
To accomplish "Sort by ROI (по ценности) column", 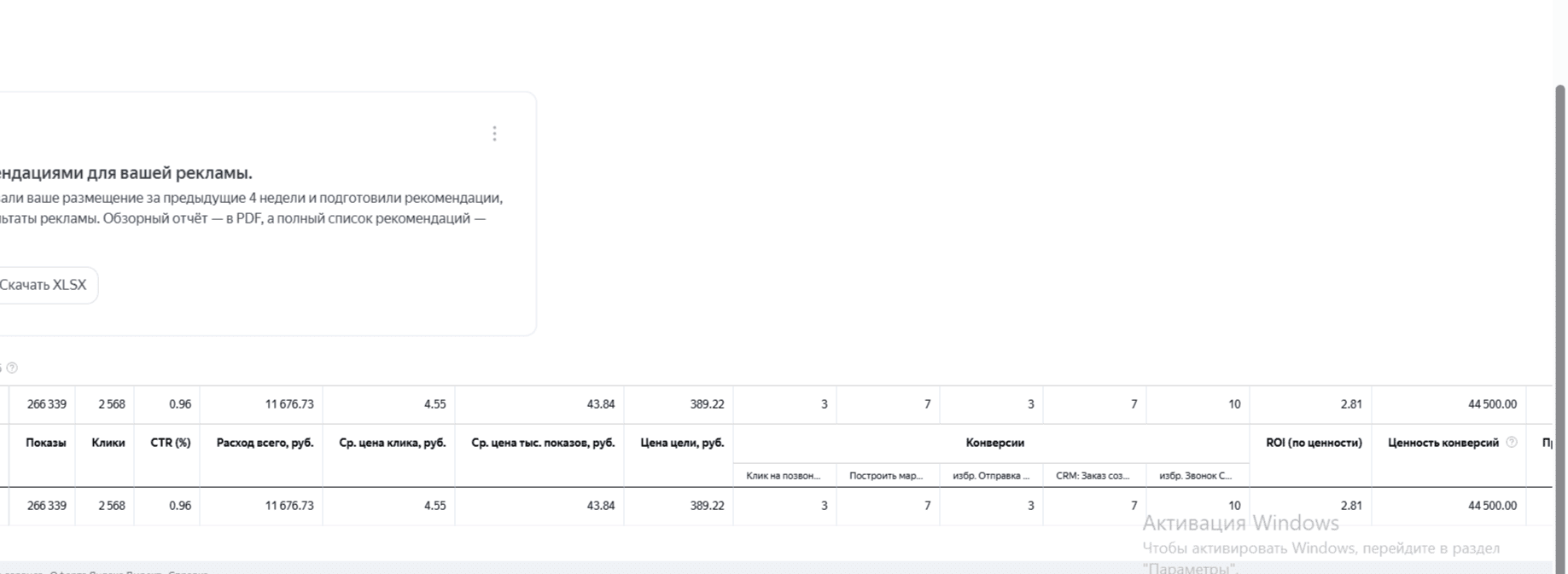I will coord(1314,443).
